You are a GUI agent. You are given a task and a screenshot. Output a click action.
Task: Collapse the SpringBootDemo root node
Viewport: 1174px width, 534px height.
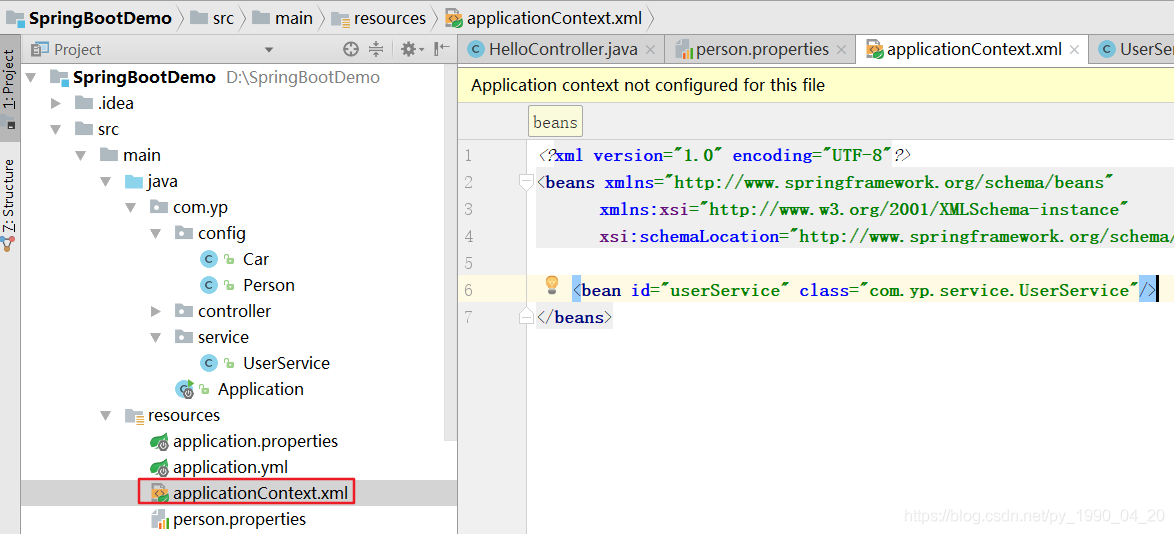pos(31,77)
